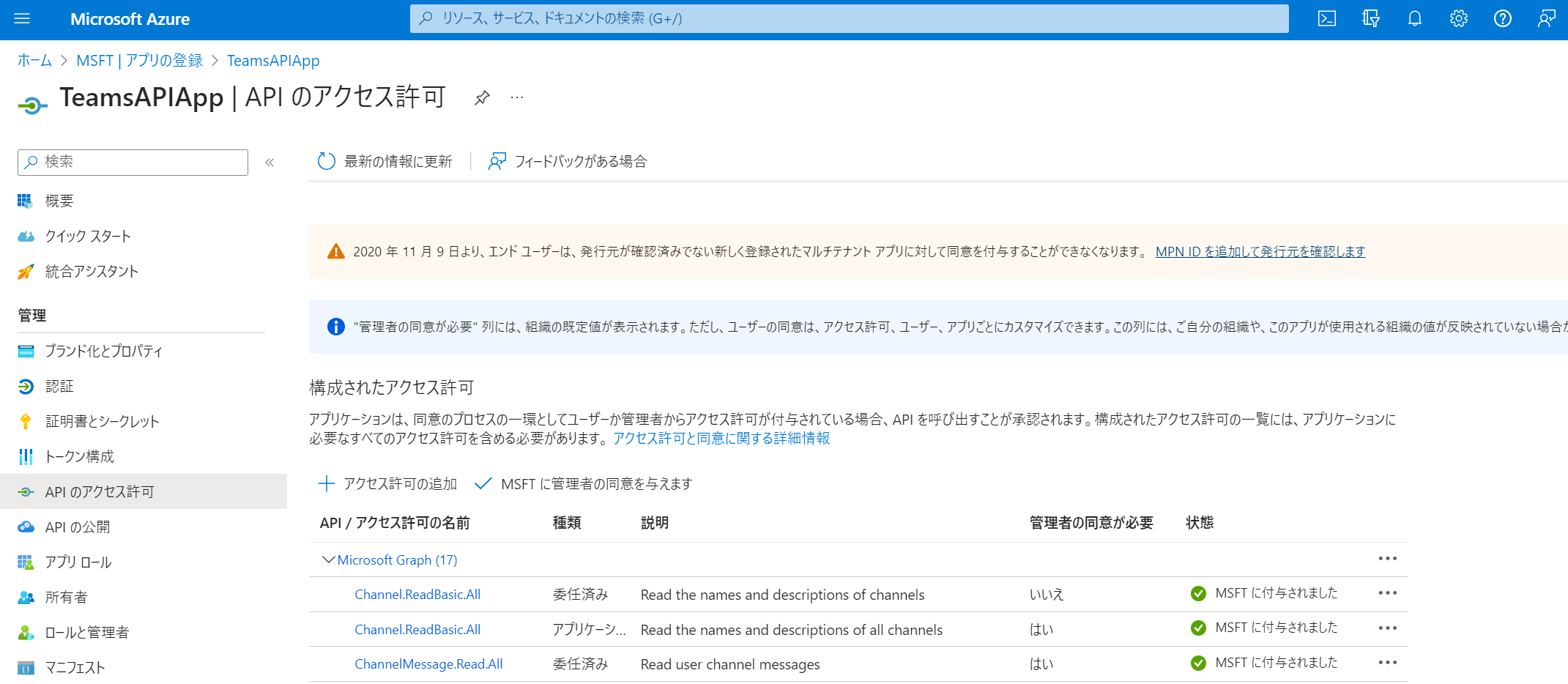Collapse the Microsoft Graph (17) group
The image size is (1568, 684).
point(328,560)
